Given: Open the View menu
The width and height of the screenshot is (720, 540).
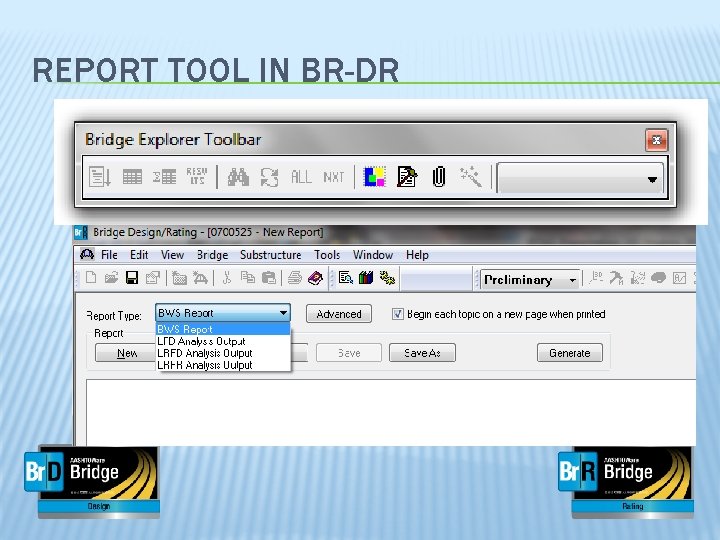Looking at the screenshot, I should 172,255.
